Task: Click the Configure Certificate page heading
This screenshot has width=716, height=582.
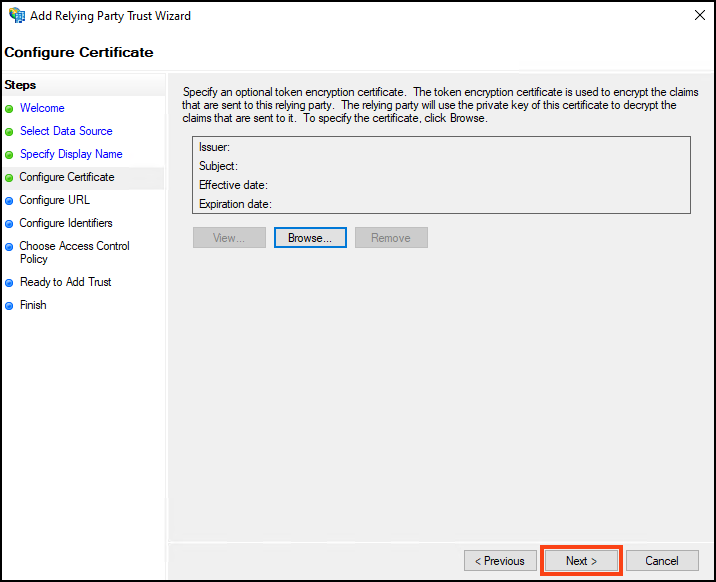Action: coord(79,52)
